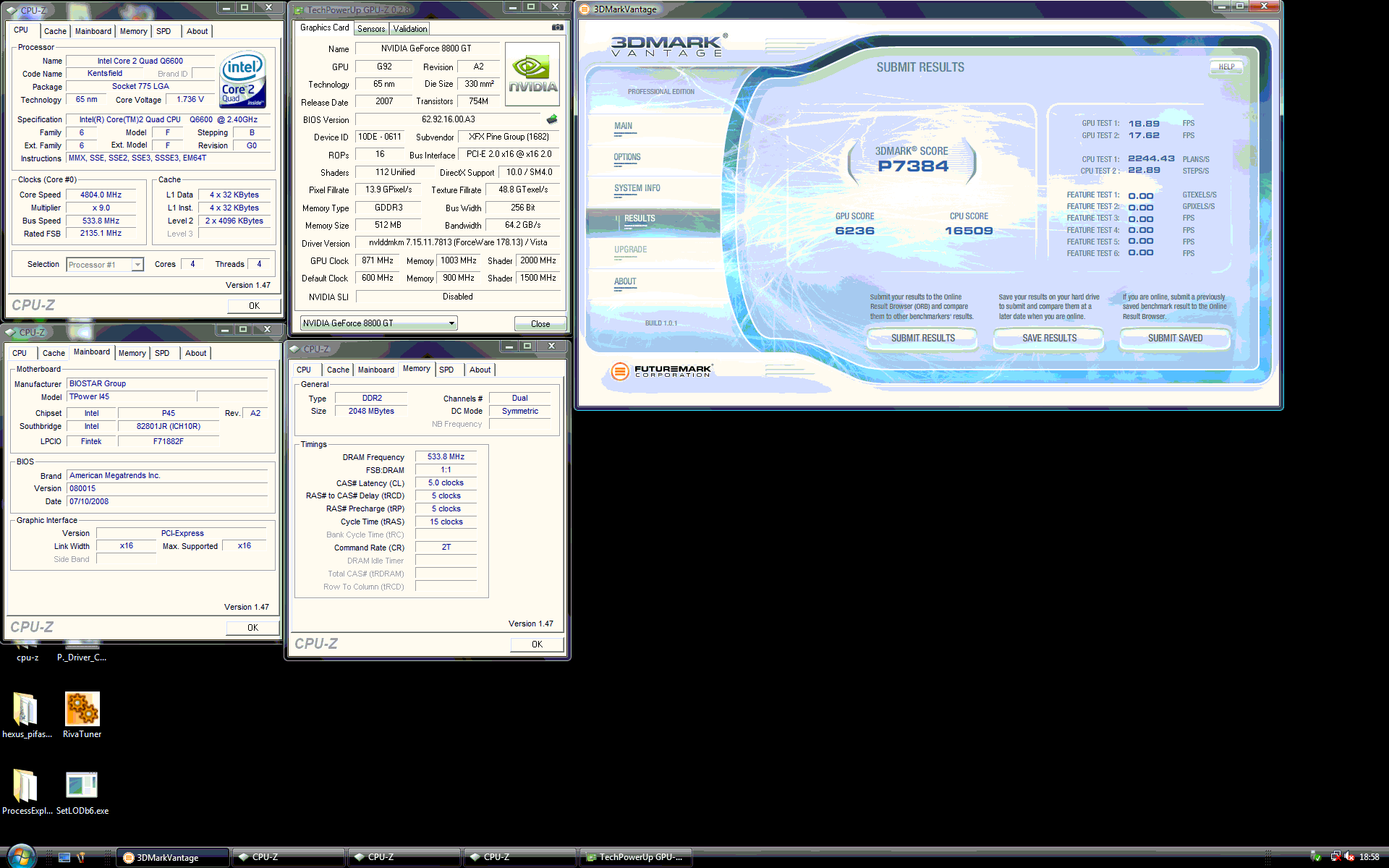Click the GPU-Z title bar icon
Screen dimensions: 1389x868
(x=299, y=10)
